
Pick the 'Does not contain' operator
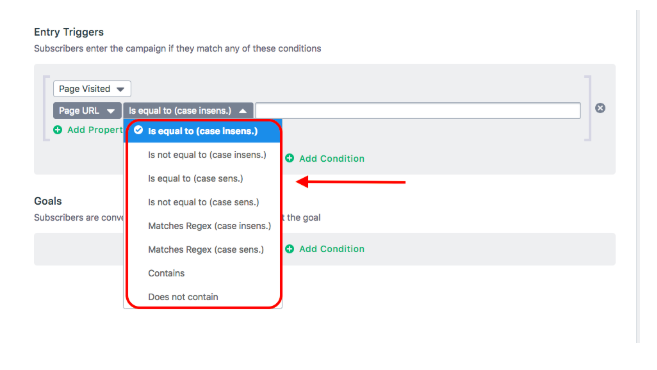point(203,297)
